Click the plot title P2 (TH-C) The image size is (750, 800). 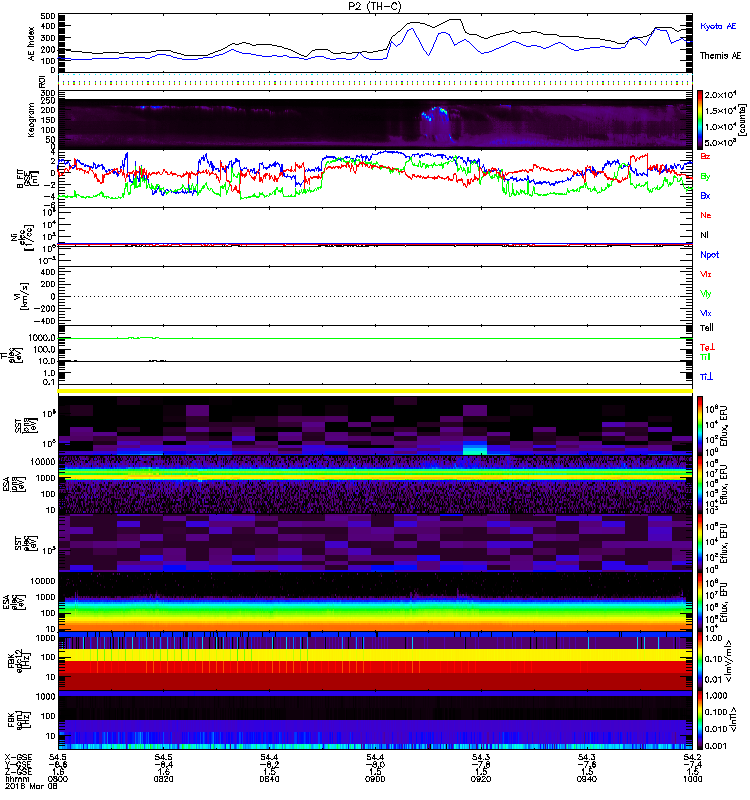pos(375,6)
